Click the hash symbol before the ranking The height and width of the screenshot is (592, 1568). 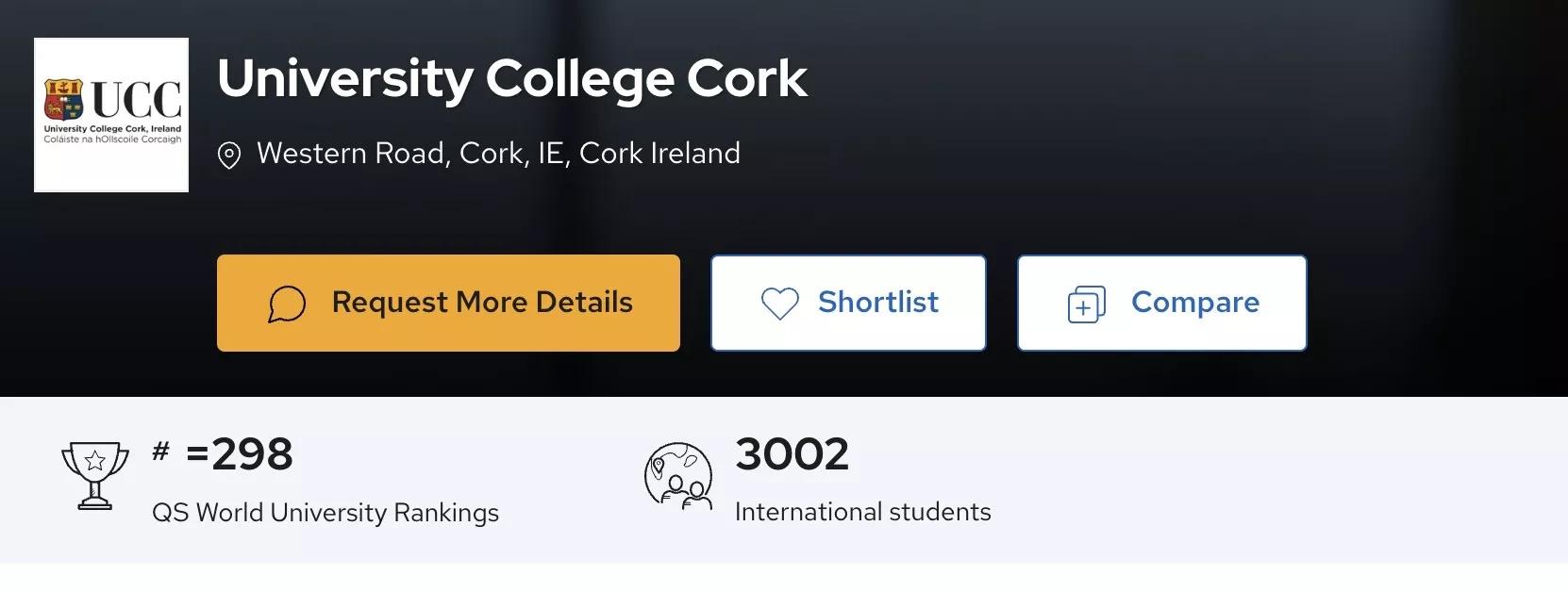click(161, 451)
